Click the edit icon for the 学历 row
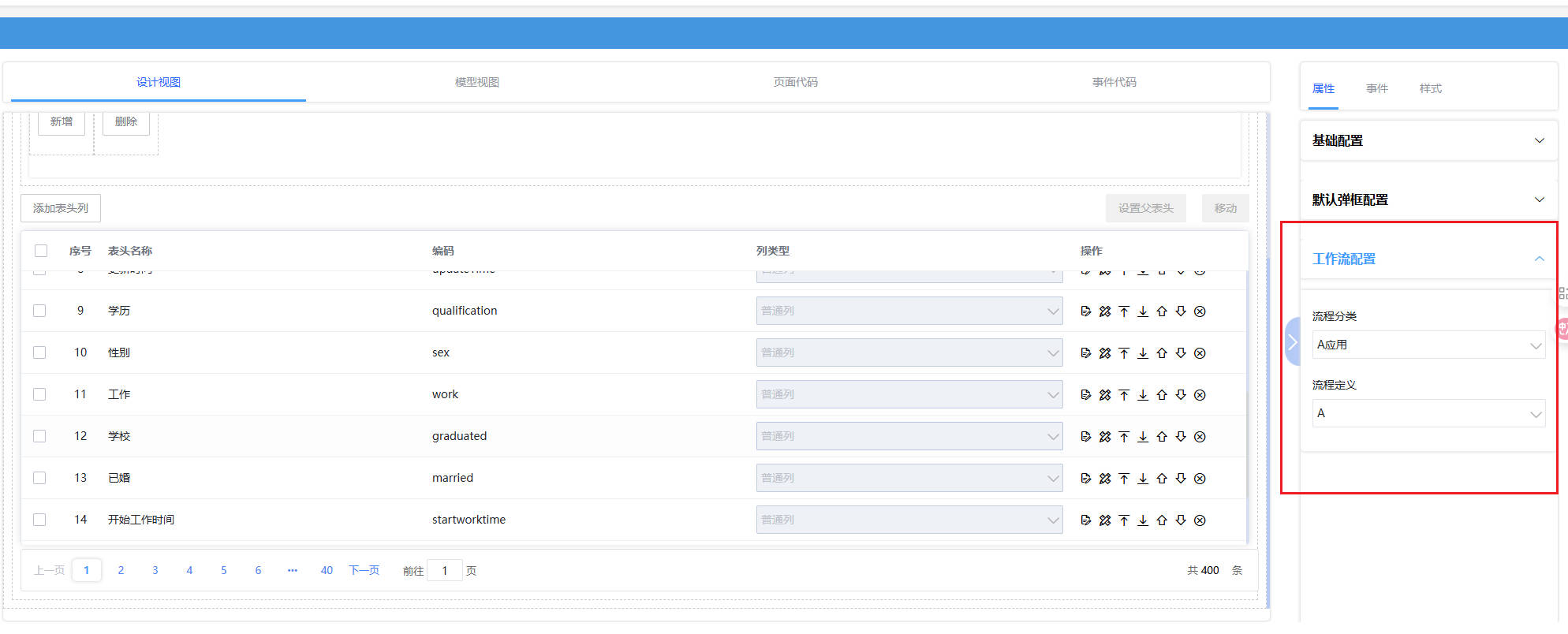This screenshot has height=634, width=1568. point(1085,311)
